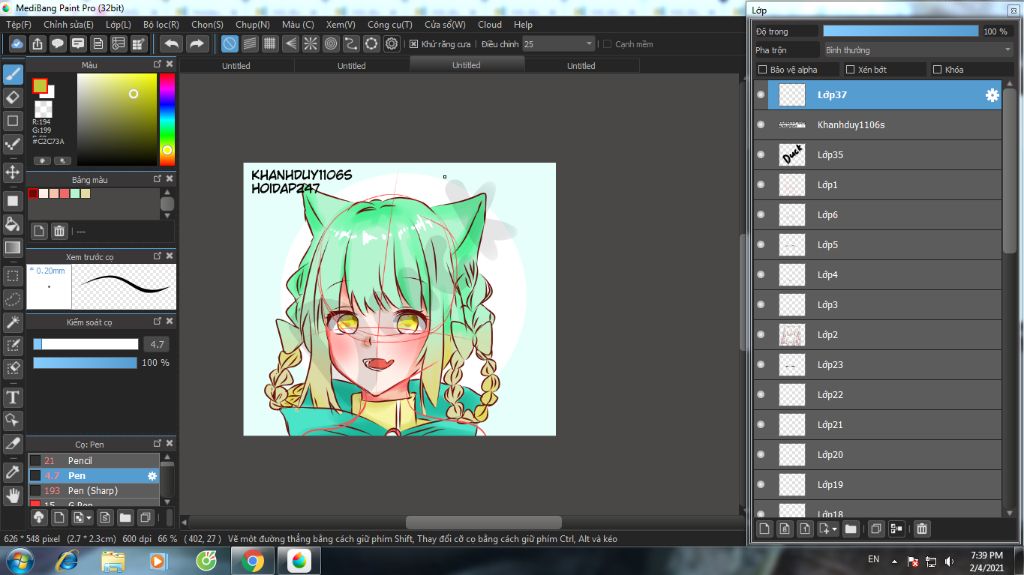Enable radial snap guide
Viewport: 1024px width, 575px height.
point(311,44)
